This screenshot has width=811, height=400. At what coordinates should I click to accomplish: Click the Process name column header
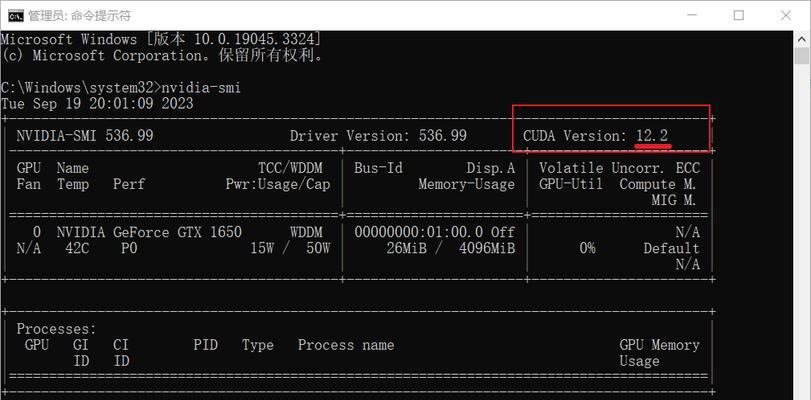coord(346,345)
